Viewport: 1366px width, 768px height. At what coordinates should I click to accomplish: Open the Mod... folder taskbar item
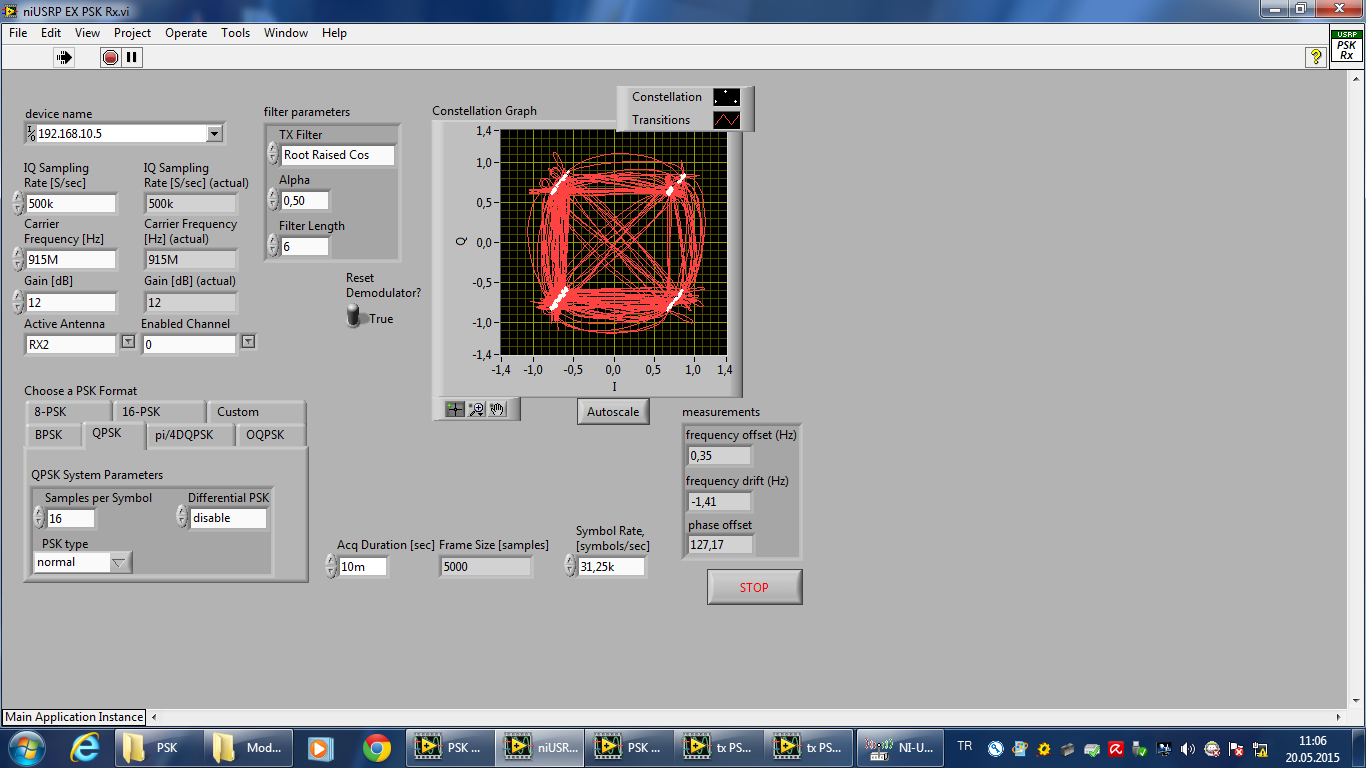[x=250, y=747]
